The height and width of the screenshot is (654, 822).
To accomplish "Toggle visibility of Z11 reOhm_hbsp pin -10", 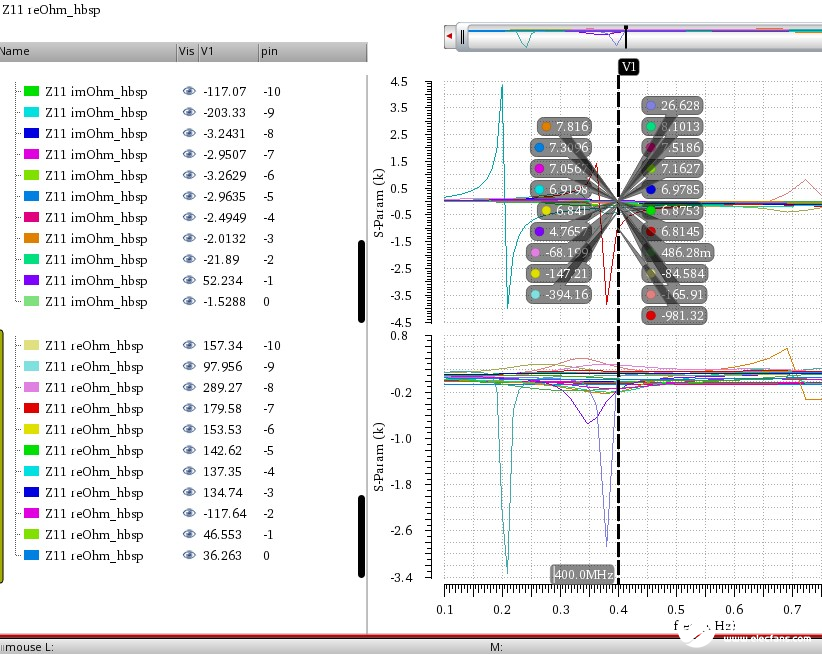I will tap(189, 345).
